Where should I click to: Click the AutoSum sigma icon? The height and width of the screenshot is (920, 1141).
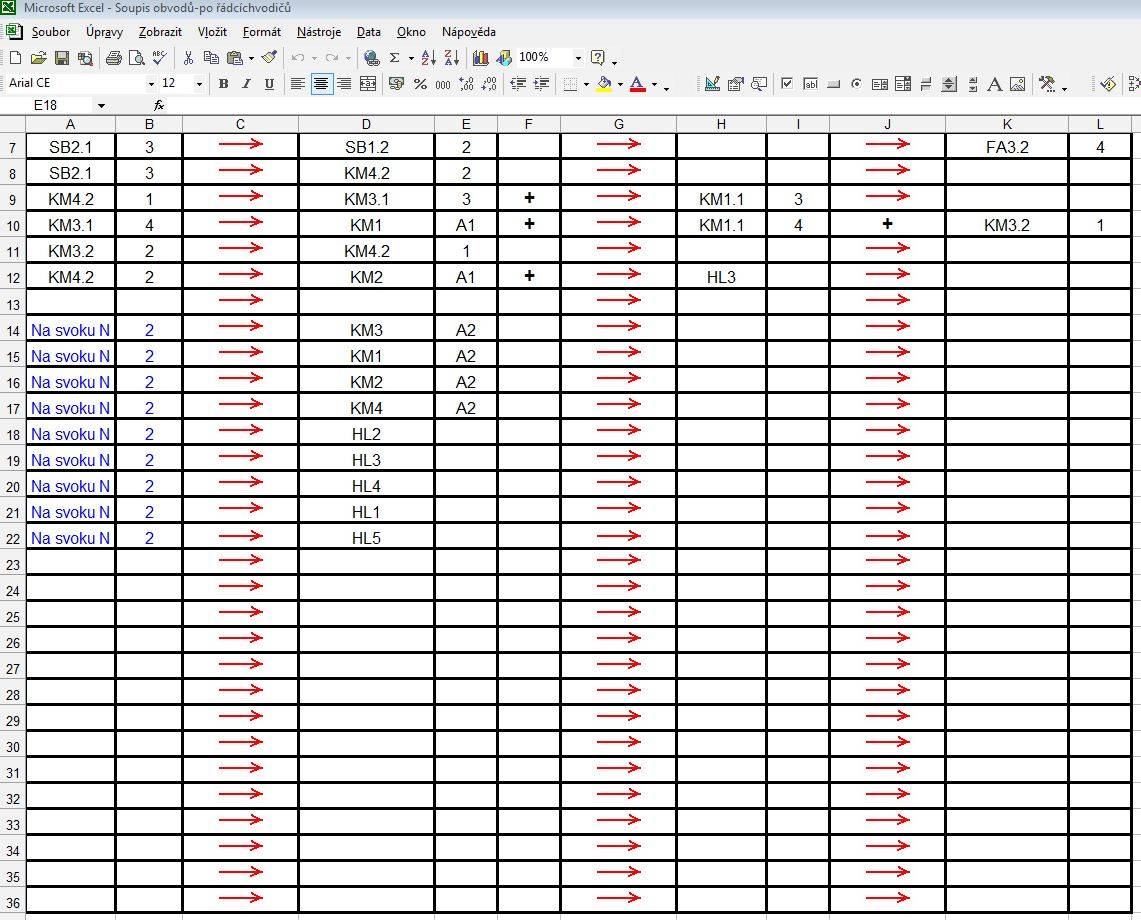click(394, 58)
